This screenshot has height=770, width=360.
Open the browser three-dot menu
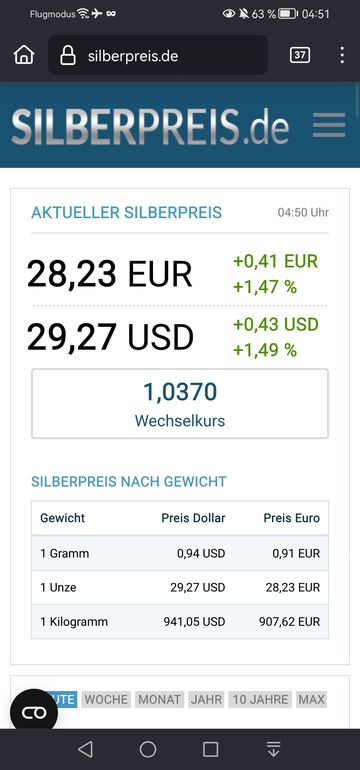tap(342, 55)
